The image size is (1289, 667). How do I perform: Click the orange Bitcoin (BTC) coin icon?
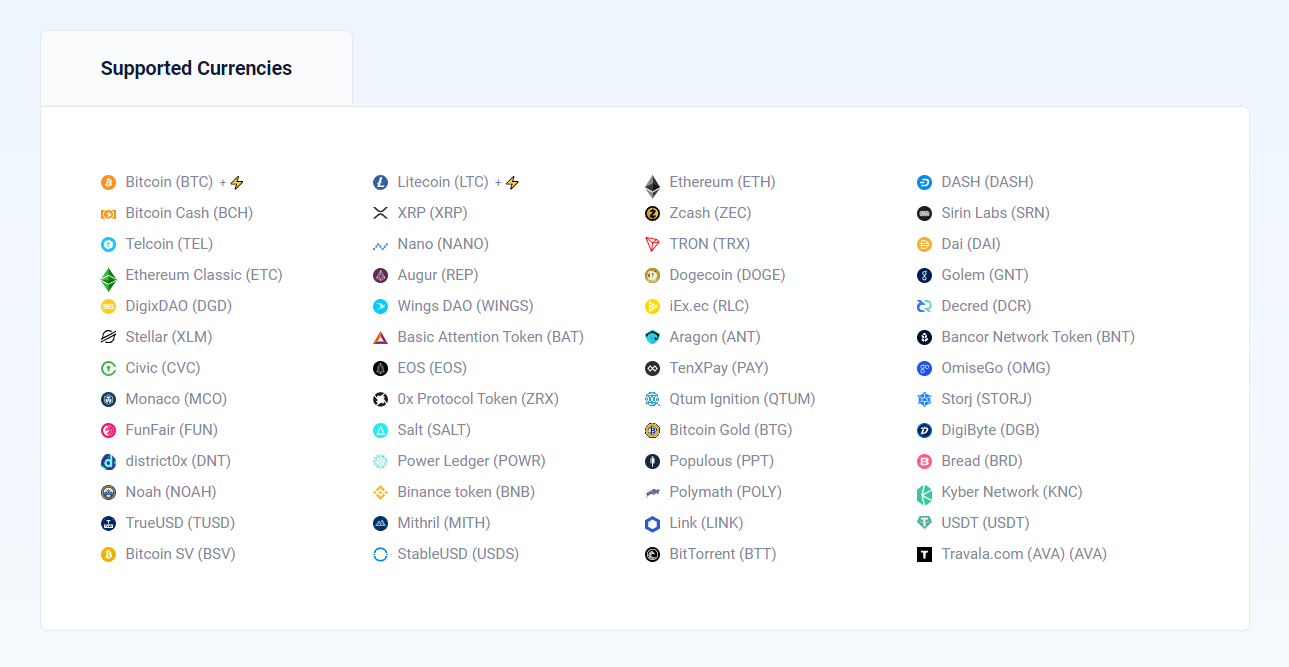point(109,183)
